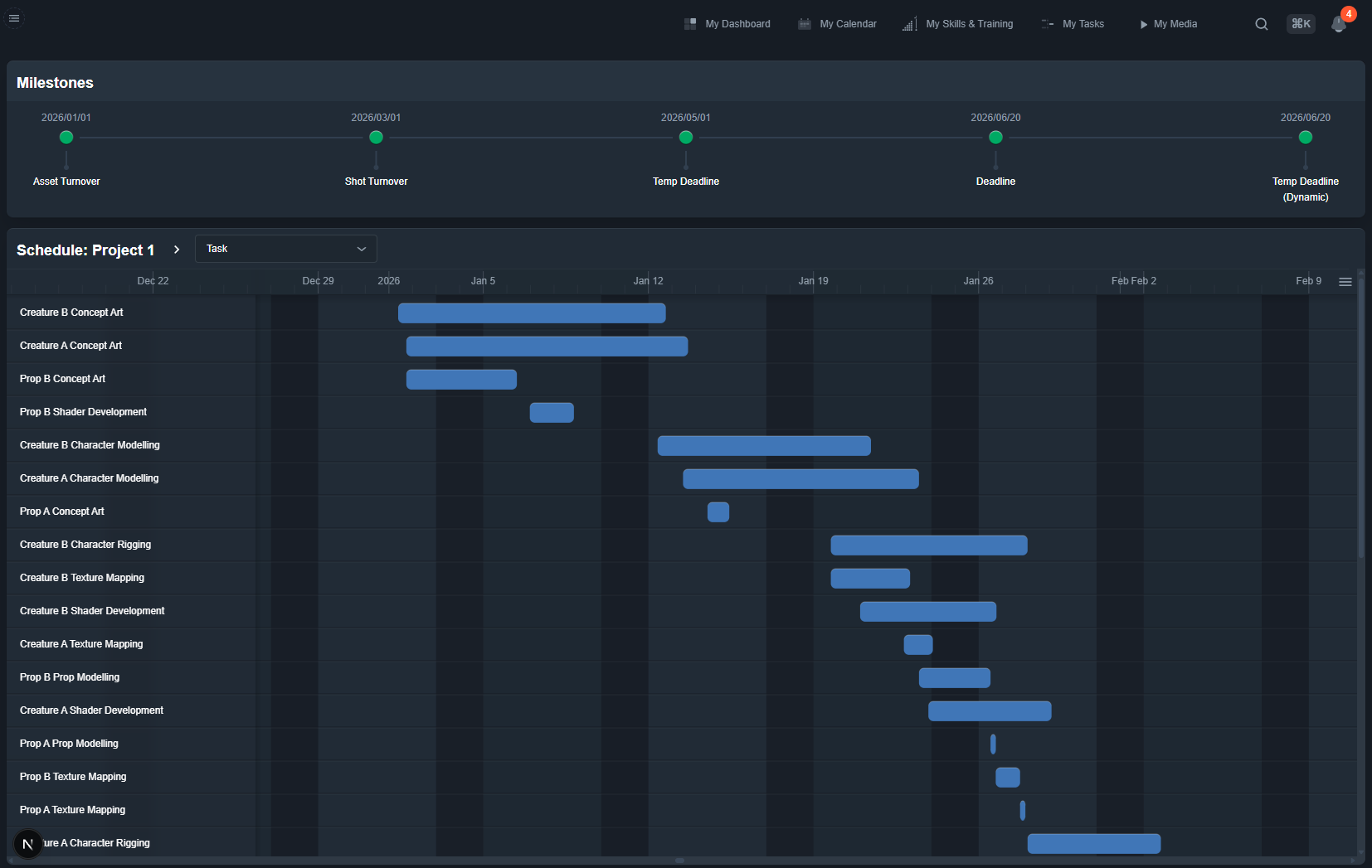This screenshot has width=1372, height=868.
Task: Select My Dashboard in the navigation bar
Action: [x=727, y=23]
